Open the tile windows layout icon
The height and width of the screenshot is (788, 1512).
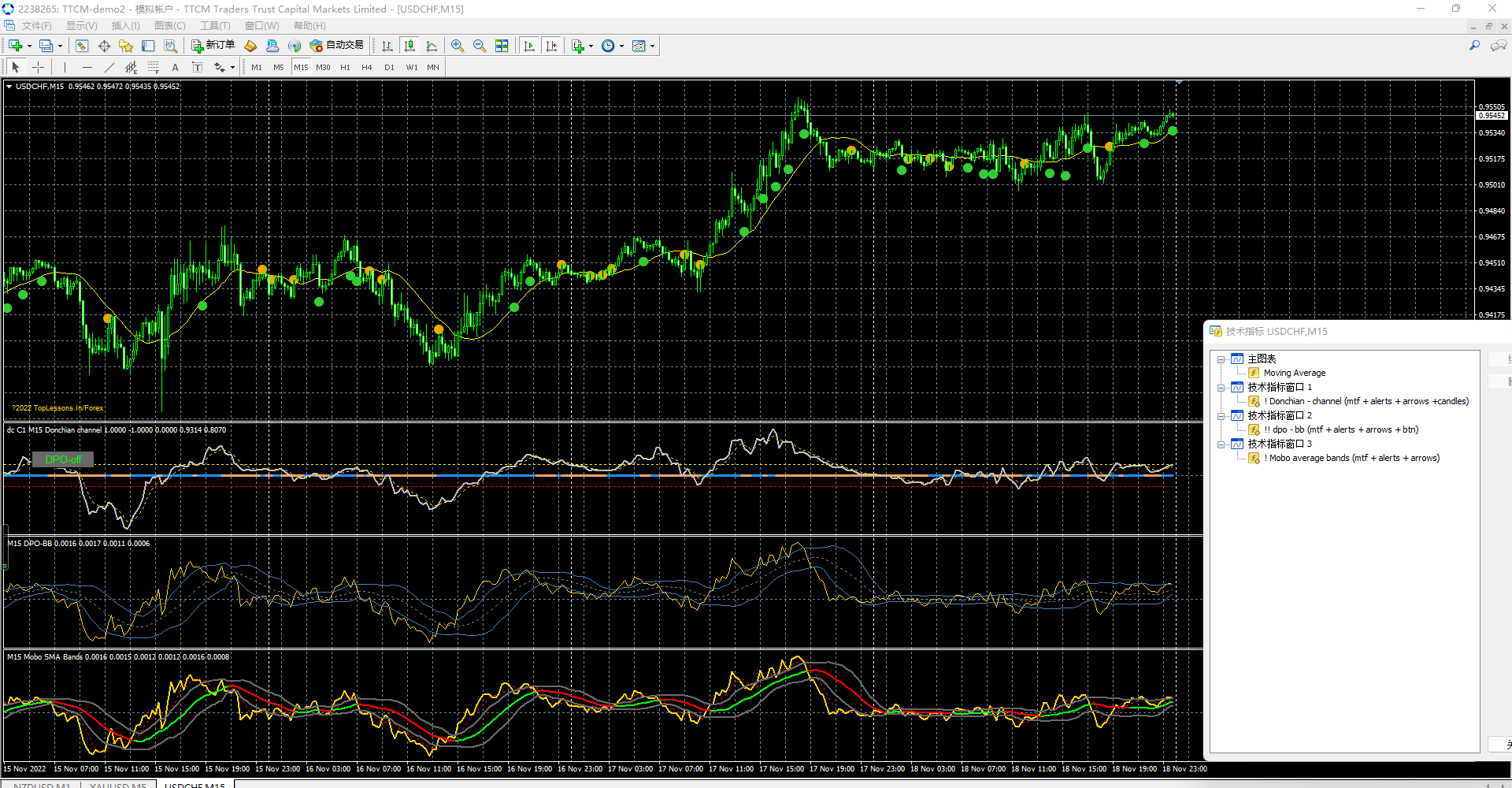[x=502, y=46]
